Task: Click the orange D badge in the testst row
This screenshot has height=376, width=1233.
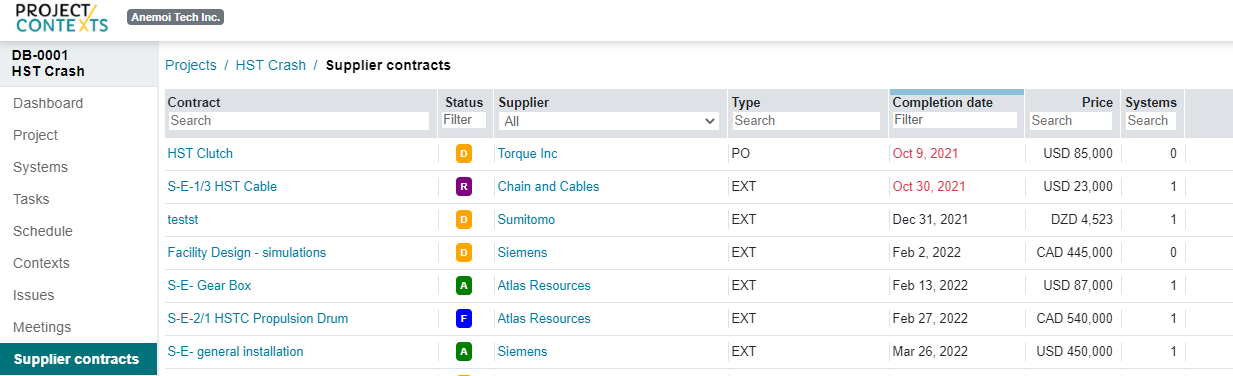Action: click(x=463, y=220)
